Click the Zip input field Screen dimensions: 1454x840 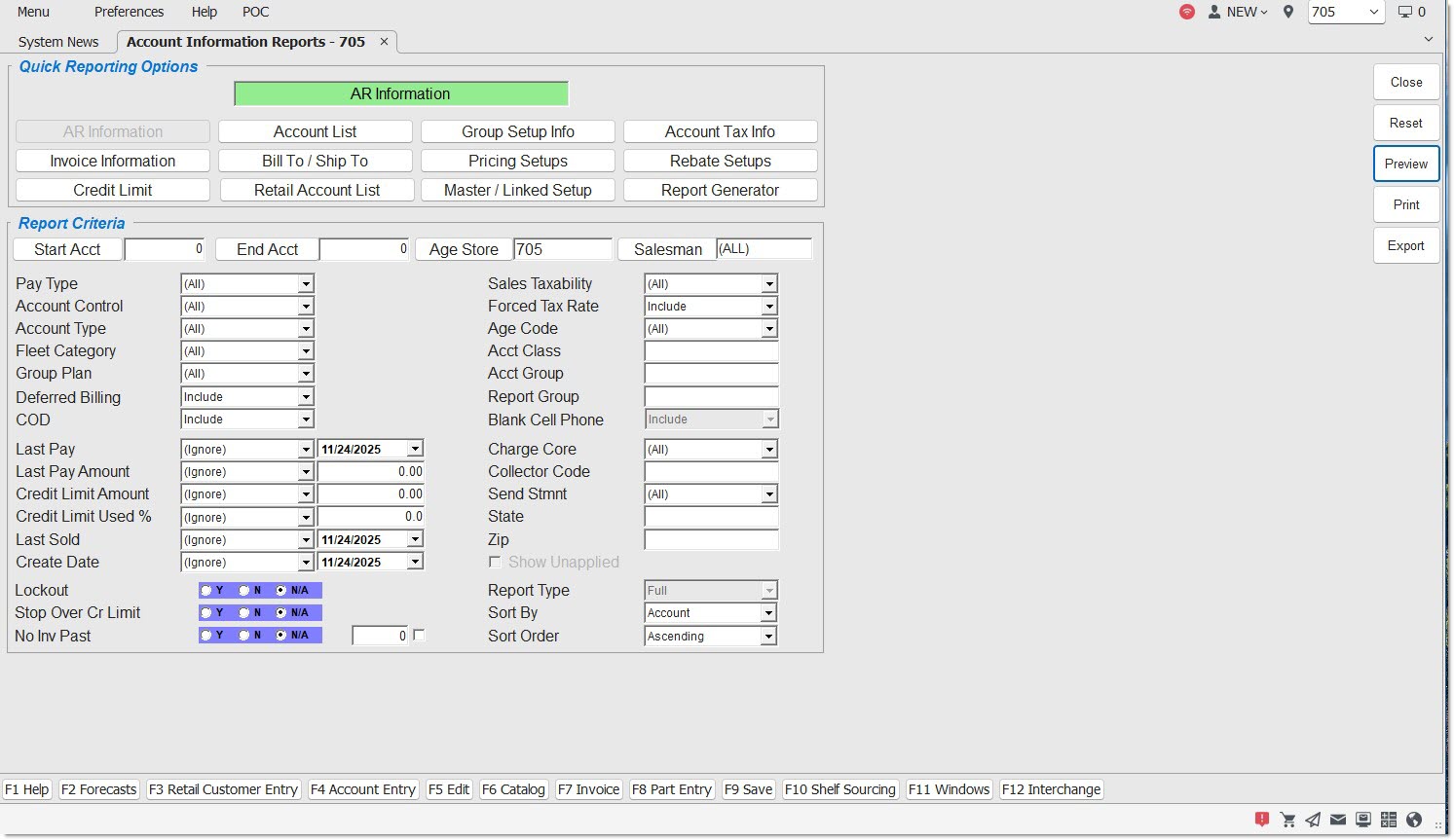click(x=711, y=540)
